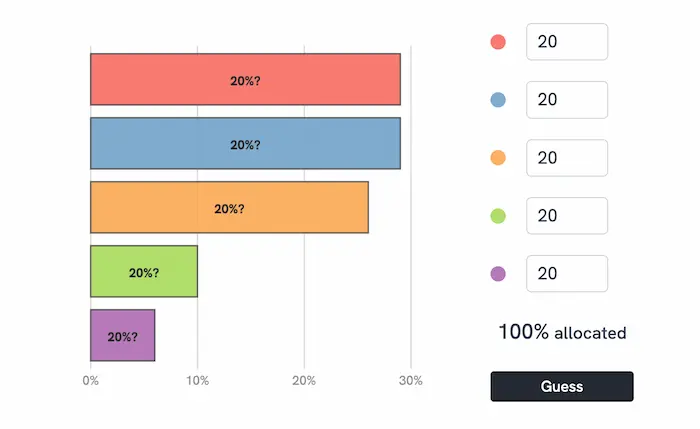This screenshot has height=429, width=700.
Task: Click the purple legend color dot
Action: pos(498,274)
